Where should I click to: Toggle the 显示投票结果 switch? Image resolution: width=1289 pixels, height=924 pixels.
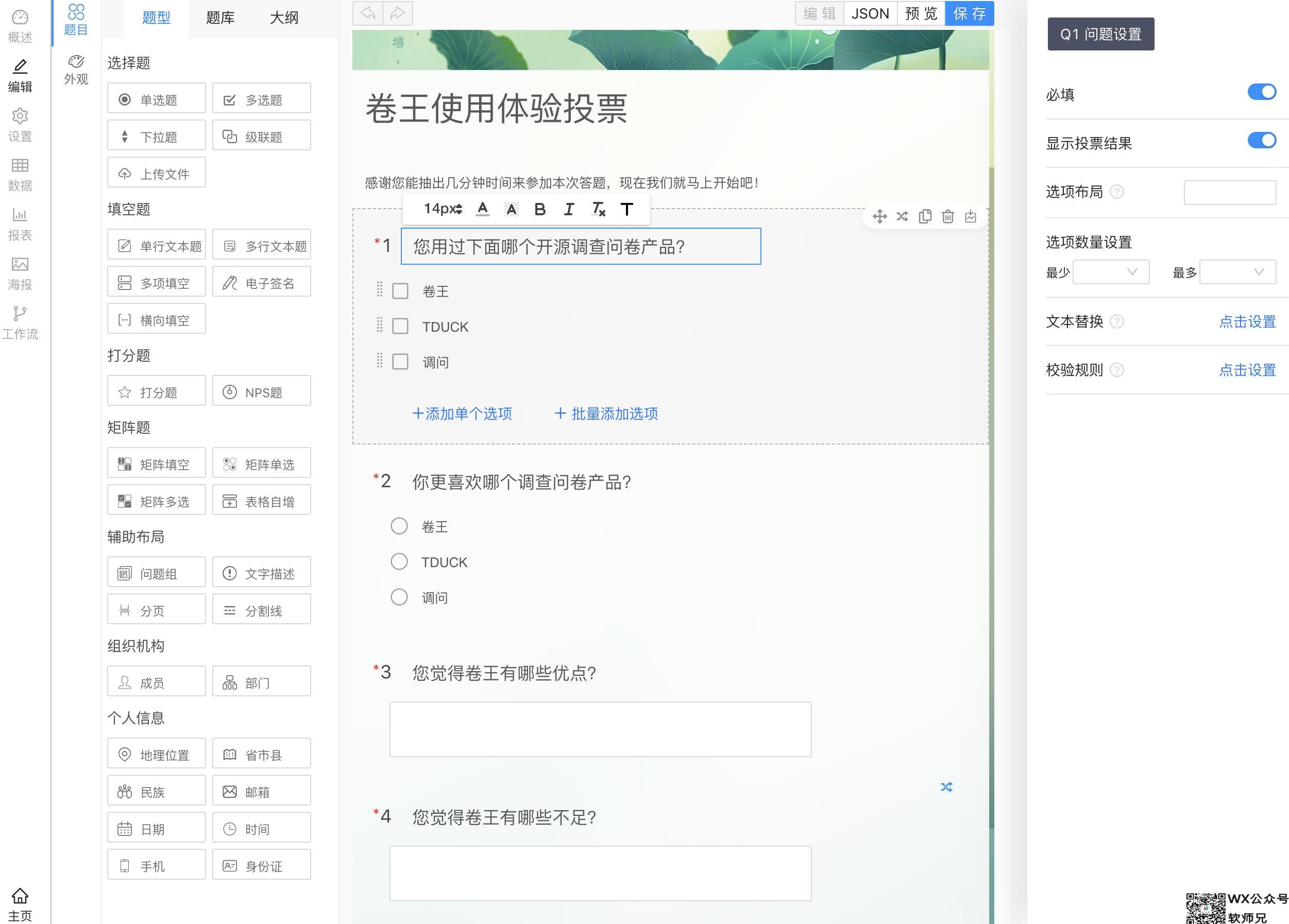click(x=1262, y=141)
